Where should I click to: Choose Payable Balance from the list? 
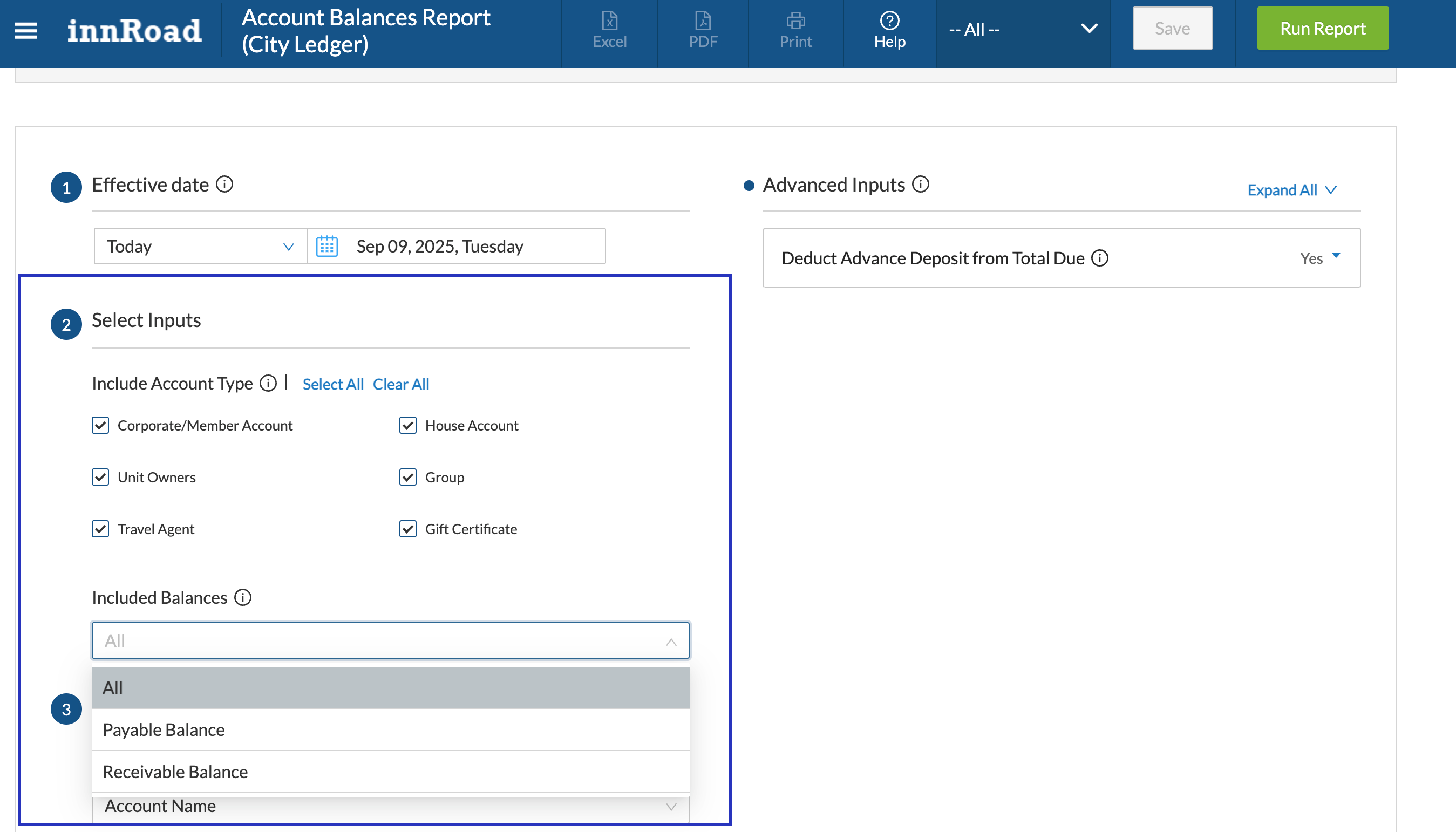coord(164,729)
